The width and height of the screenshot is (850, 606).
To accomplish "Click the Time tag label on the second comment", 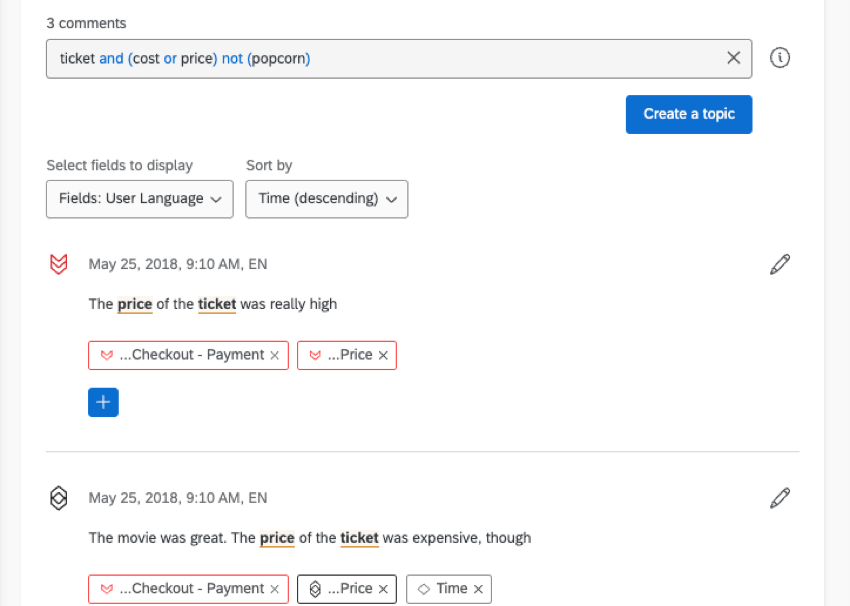I will coord(452,589).
